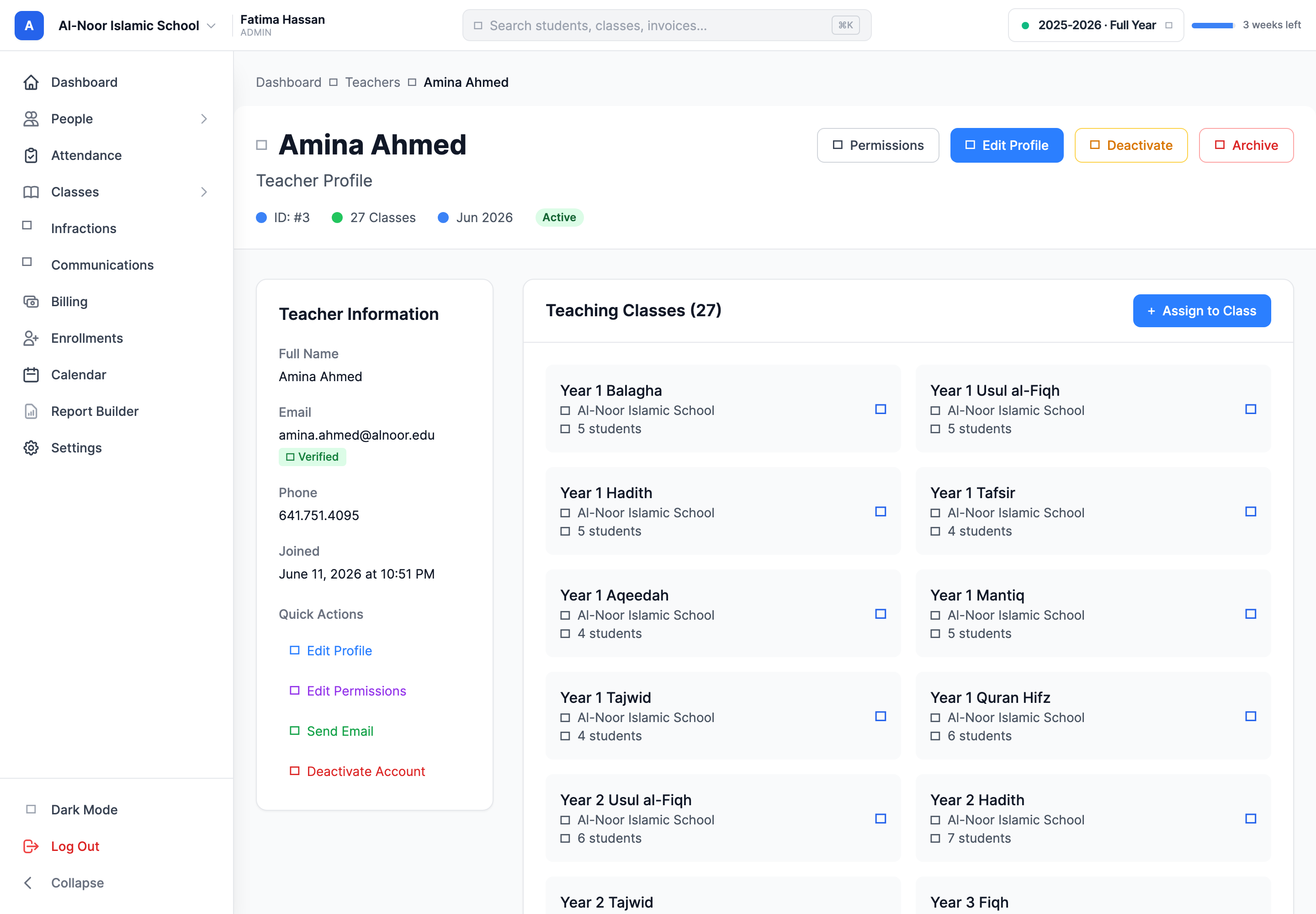The height and width of the screenshot is (914, 1316).
Task: Open Dashboard home icon in sidebar
Action: [x=31, y=82]
